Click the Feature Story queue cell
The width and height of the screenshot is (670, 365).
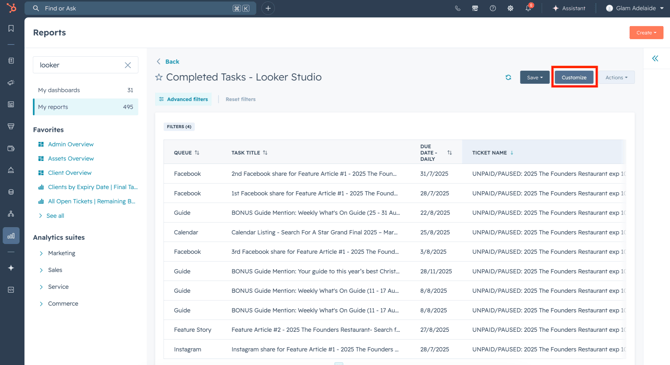pyautogui.click(x=192, y=330)
